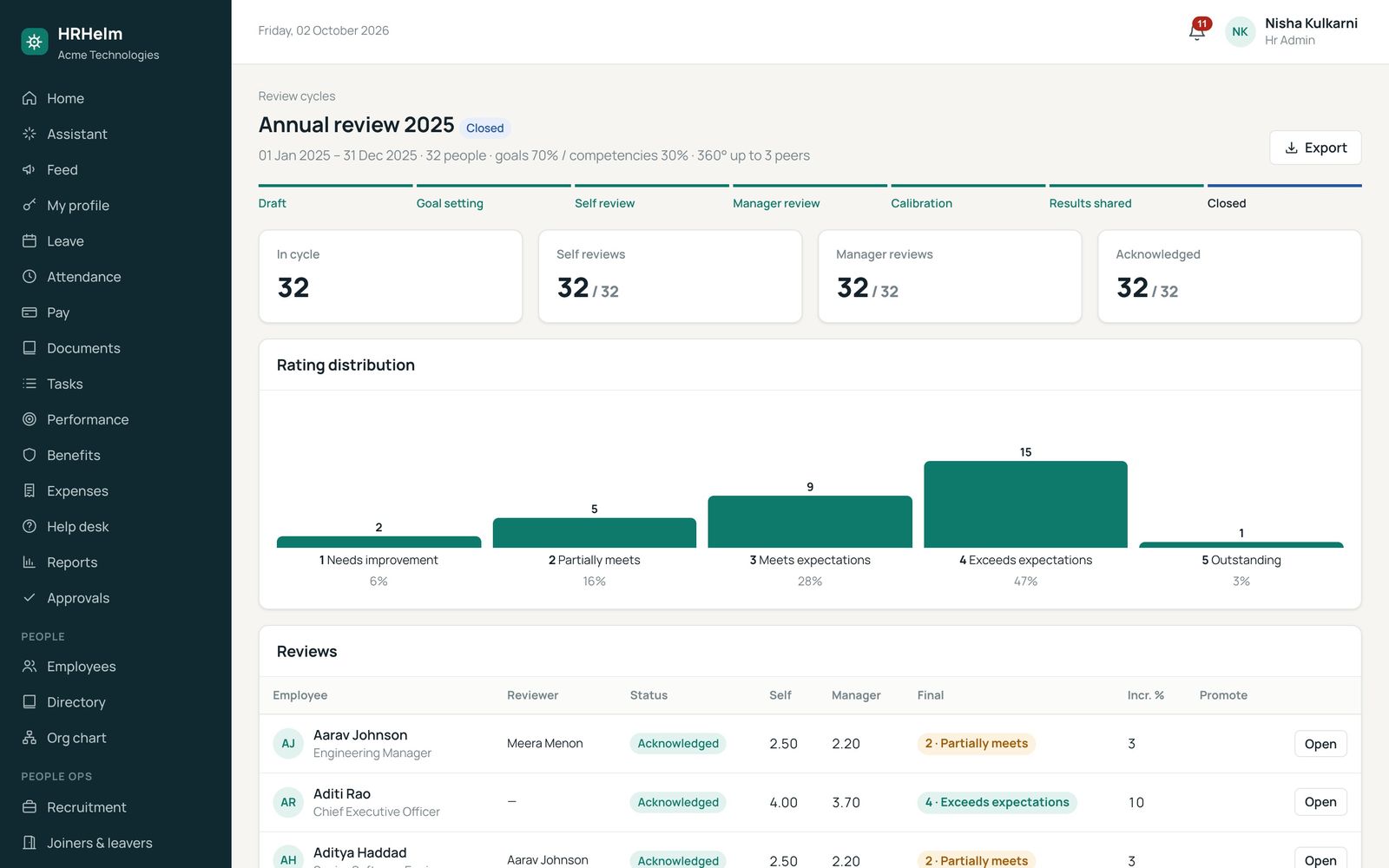Click the Tasks list icon
This screenshot has width=1389, height=868.
point(30,383)
